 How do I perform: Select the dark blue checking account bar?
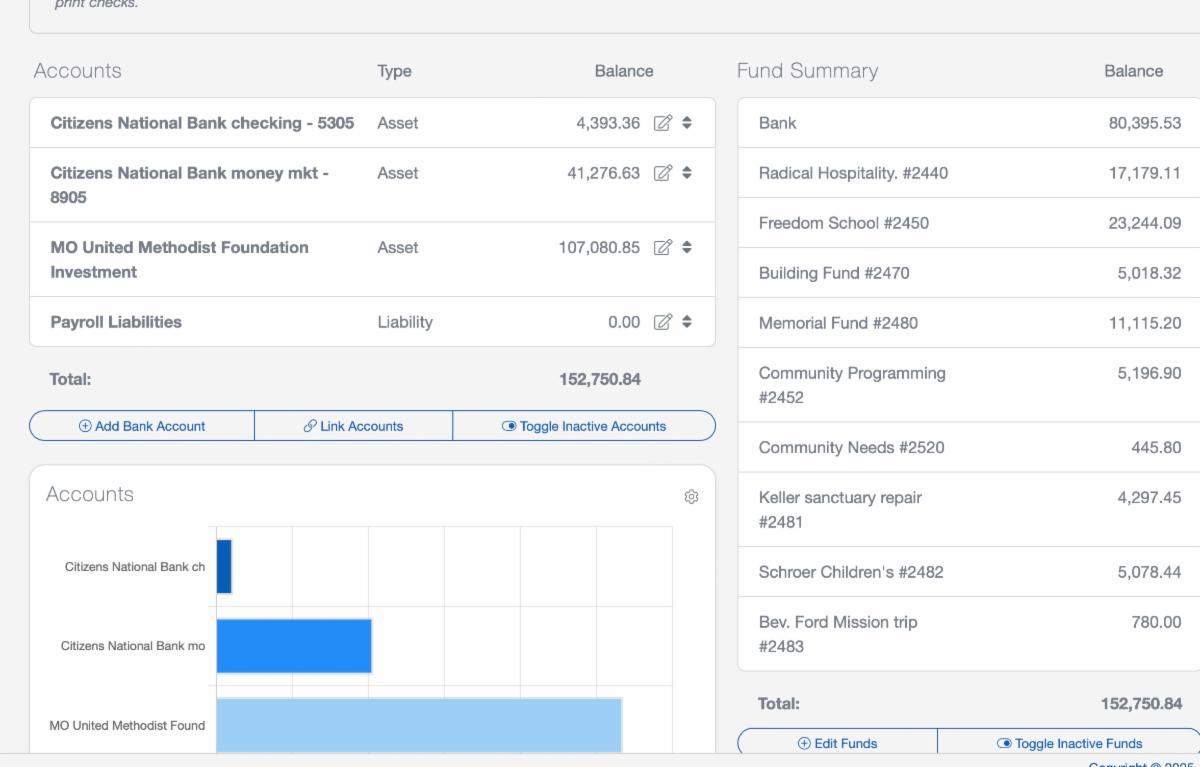tap(224, 566)
